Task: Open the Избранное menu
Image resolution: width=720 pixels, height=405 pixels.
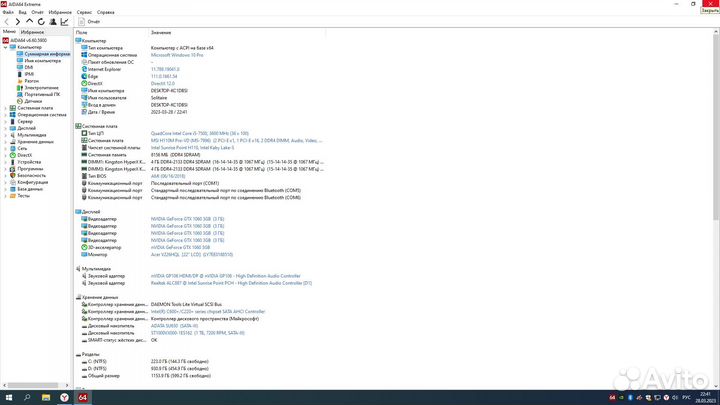Action: [x=60, y=12]
